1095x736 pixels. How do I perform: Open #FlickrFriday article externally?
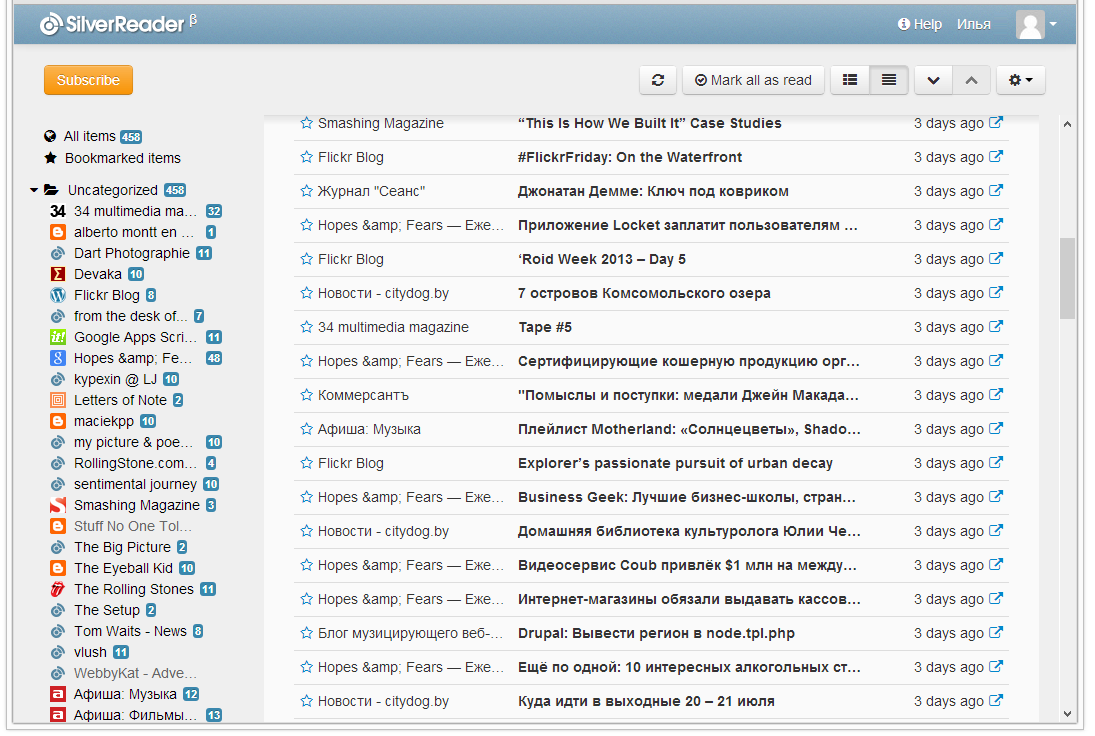996,156
